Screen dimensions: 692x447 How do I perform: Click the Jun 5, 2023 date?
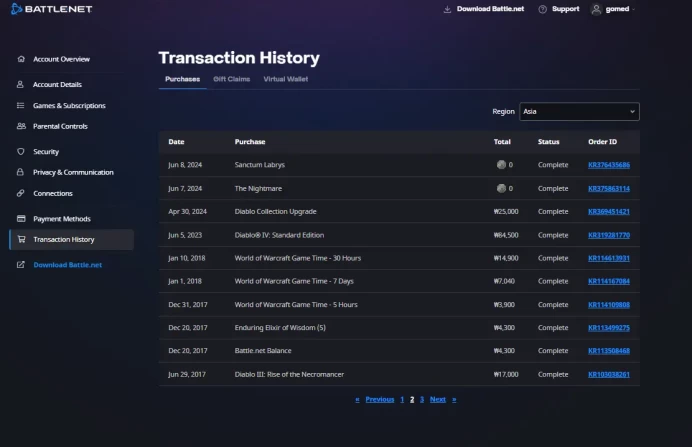click(x=185, y=235)
